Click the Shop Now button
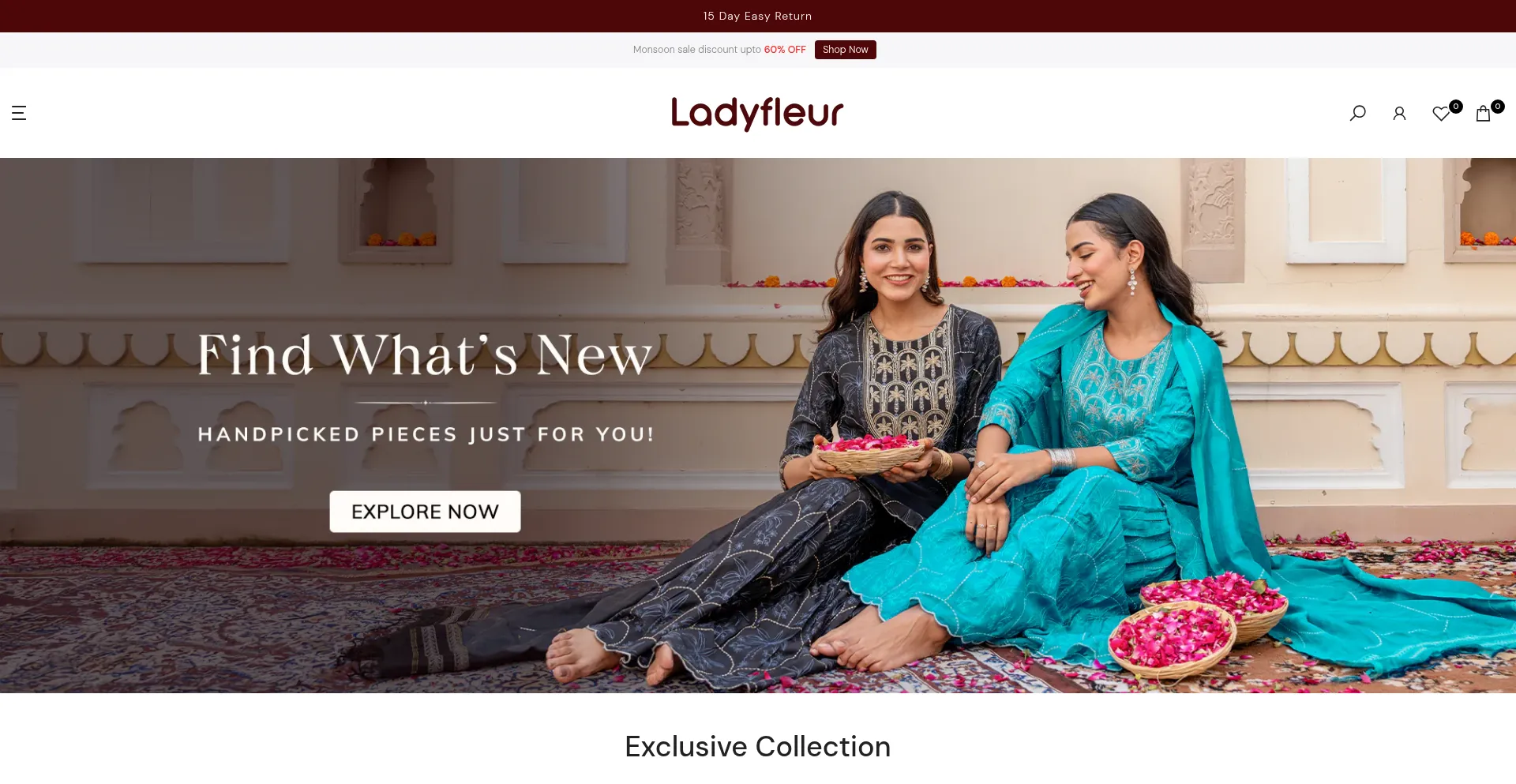 click(845, 50)
